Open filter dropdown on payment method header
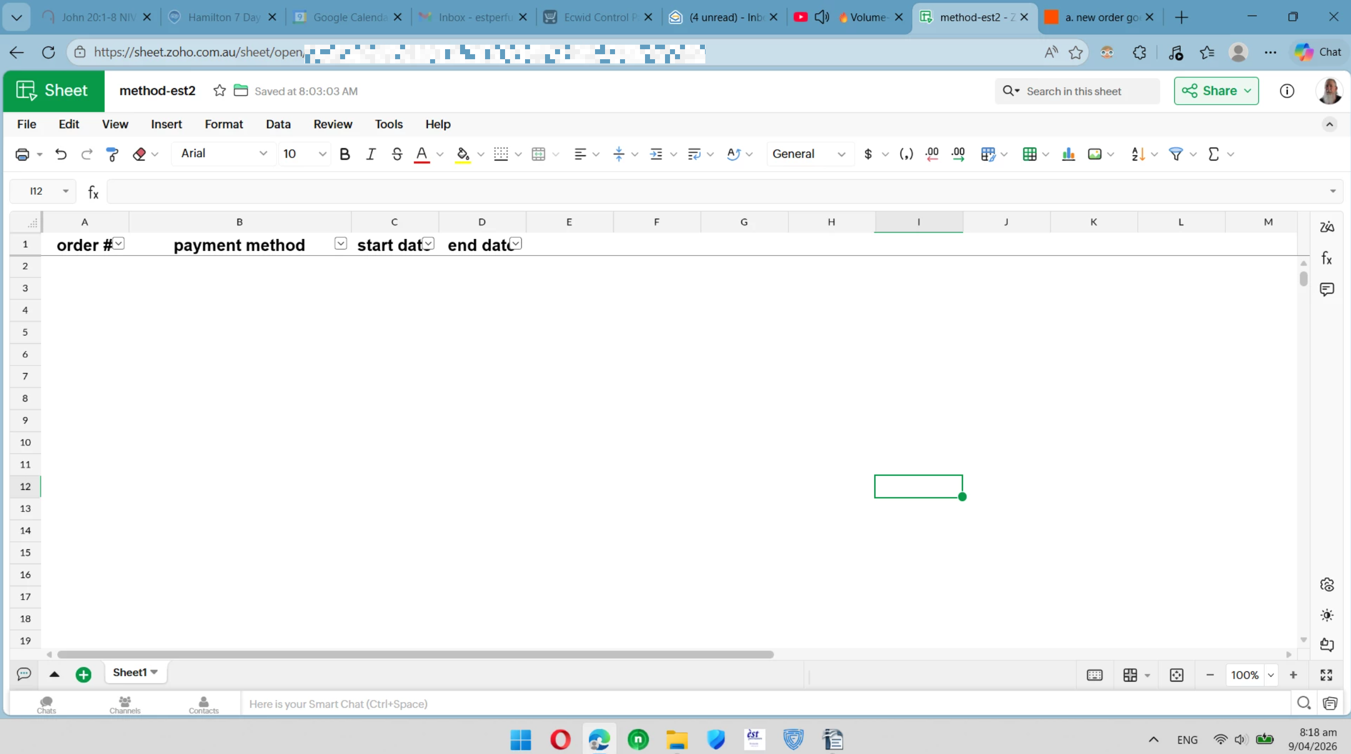The width and height of the screenshot is (1351, 754). click(x=340, y=244)
